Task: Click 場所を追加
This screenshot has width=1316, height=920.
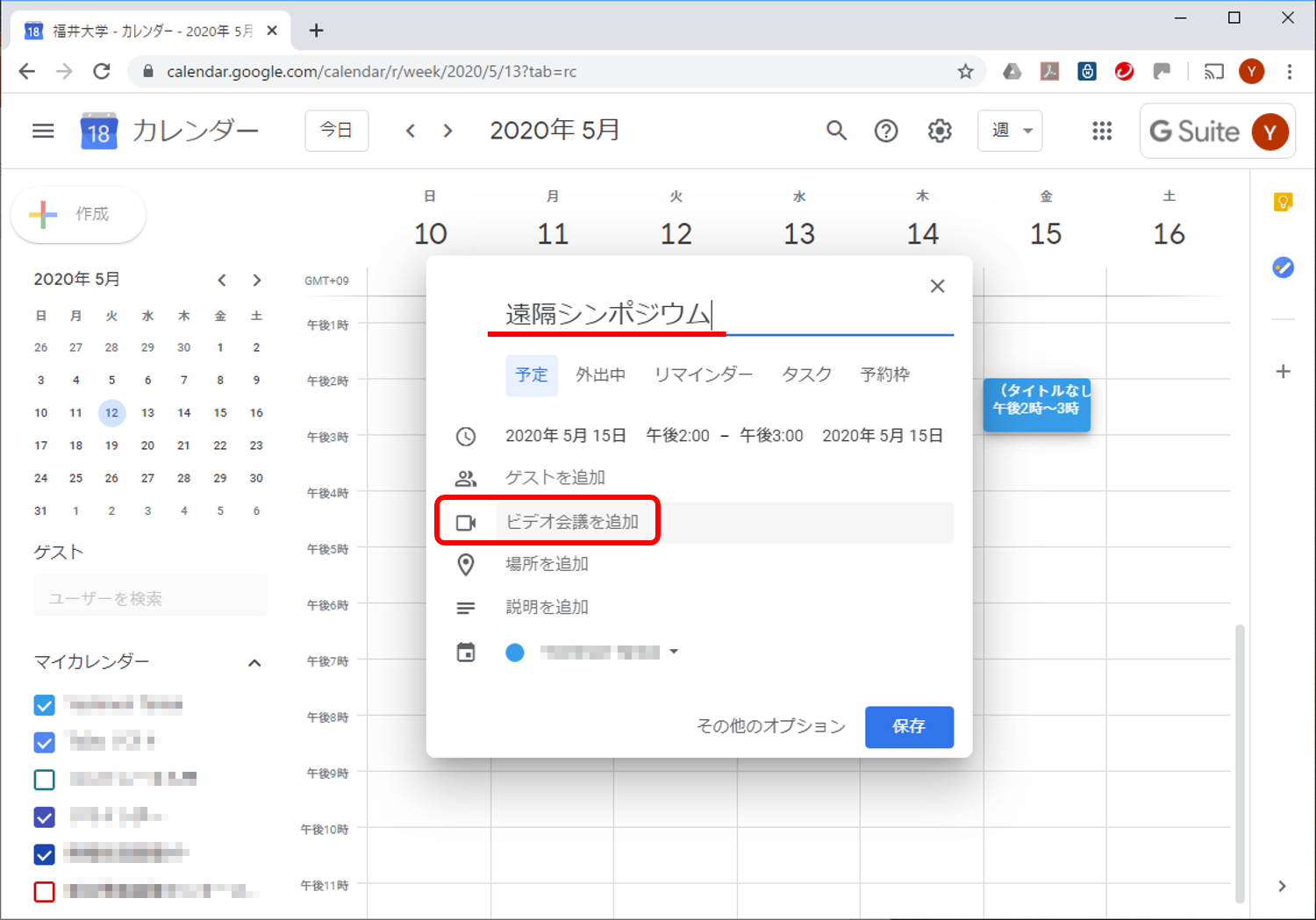Action: 547,565
